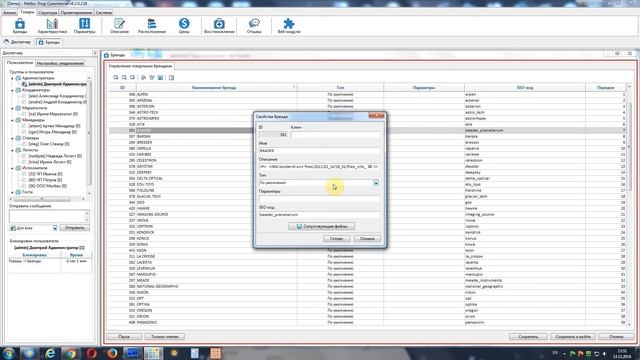Viewport: 640px width, 360px height.
Task: Open the Отзывы speech-bubble icon
Action: coord(254,26)
